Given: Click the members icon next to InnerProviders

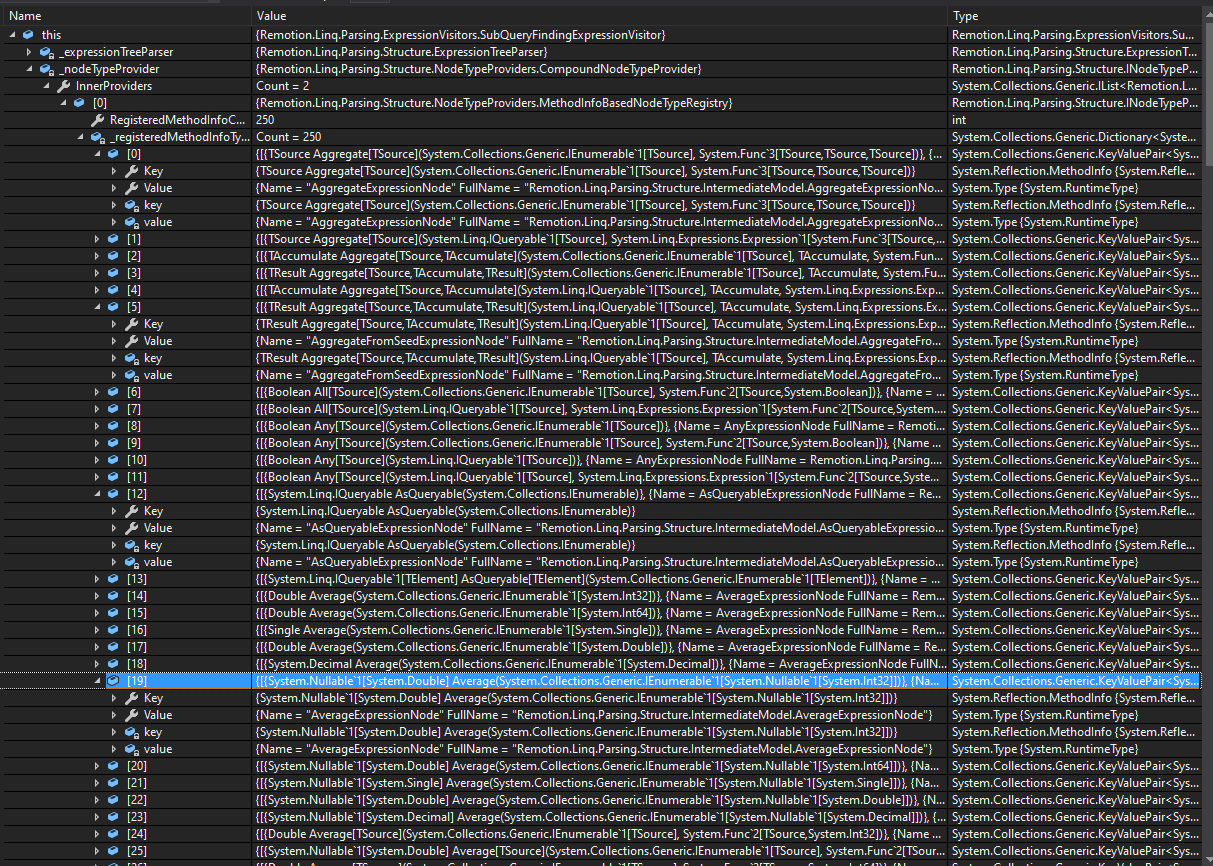Looking at the screenshot, I should [63, 85].
